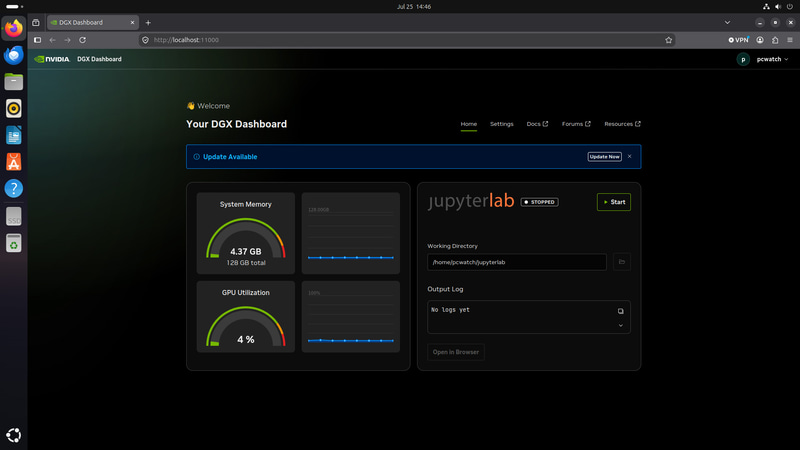Click the Output Log text area
The width and height of the screenshot is (800, 450).
529,317
